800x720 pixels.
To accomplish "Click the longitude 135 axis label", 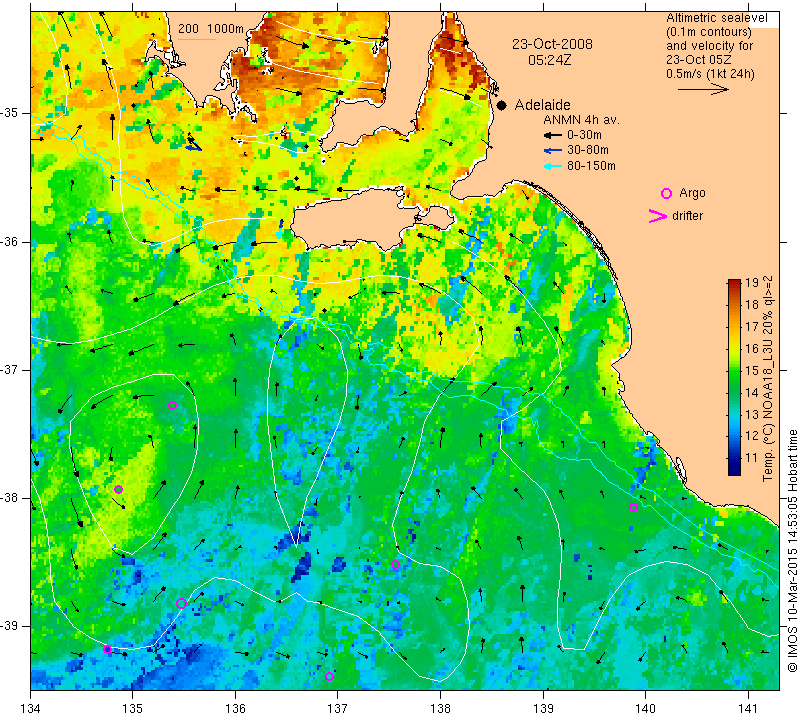I will pyautogui.click(x=133, y=708).
